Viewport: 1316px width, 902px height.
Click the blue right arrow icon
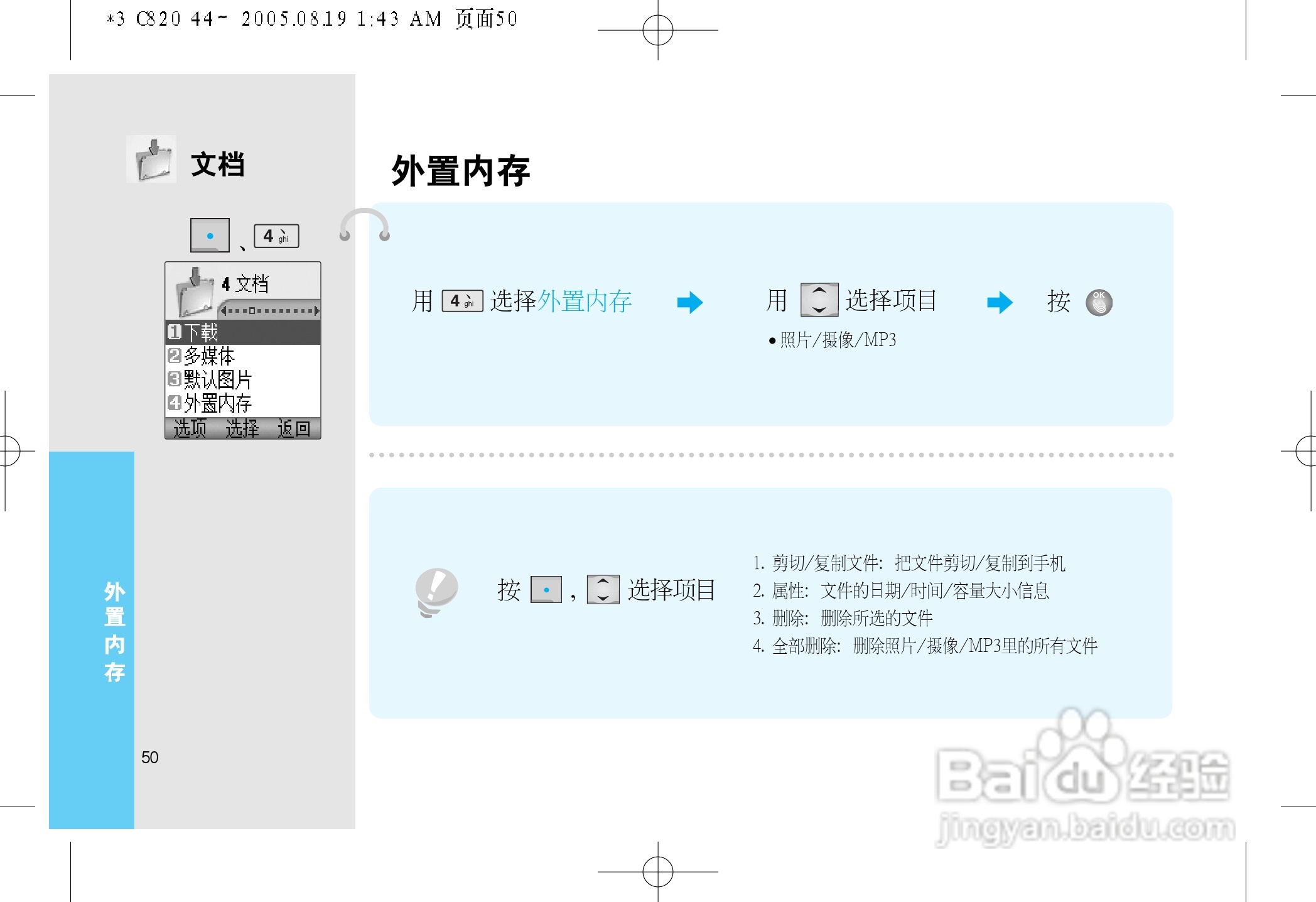pos(691,302)
